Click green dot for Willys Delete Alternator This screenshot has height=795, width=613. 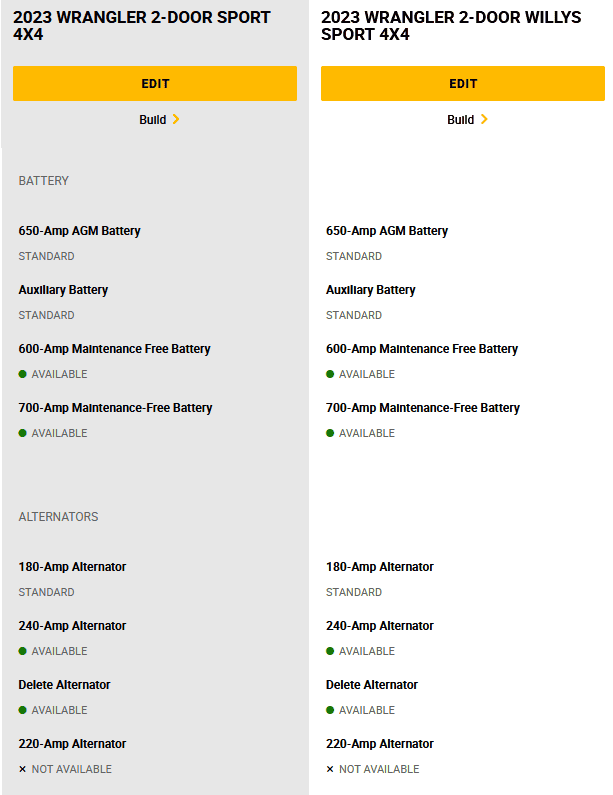(x=330, y=710)
